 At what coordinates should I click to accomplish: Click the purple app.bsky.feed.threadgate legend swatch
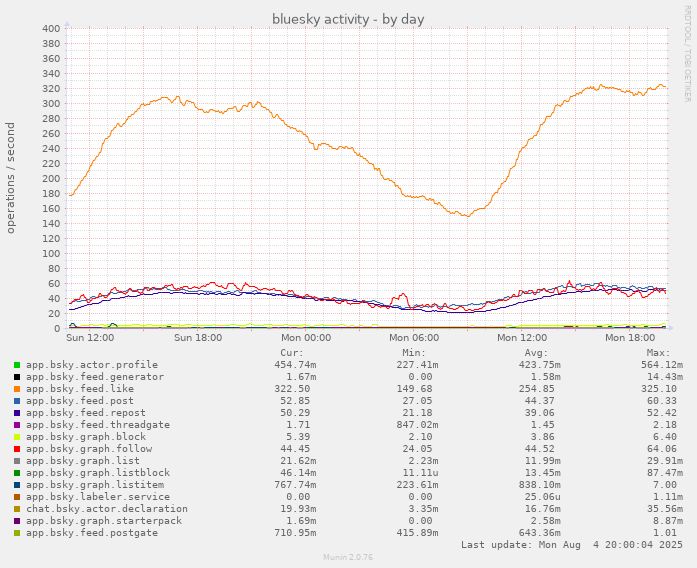pyautogui.click(x=17, y=425)
